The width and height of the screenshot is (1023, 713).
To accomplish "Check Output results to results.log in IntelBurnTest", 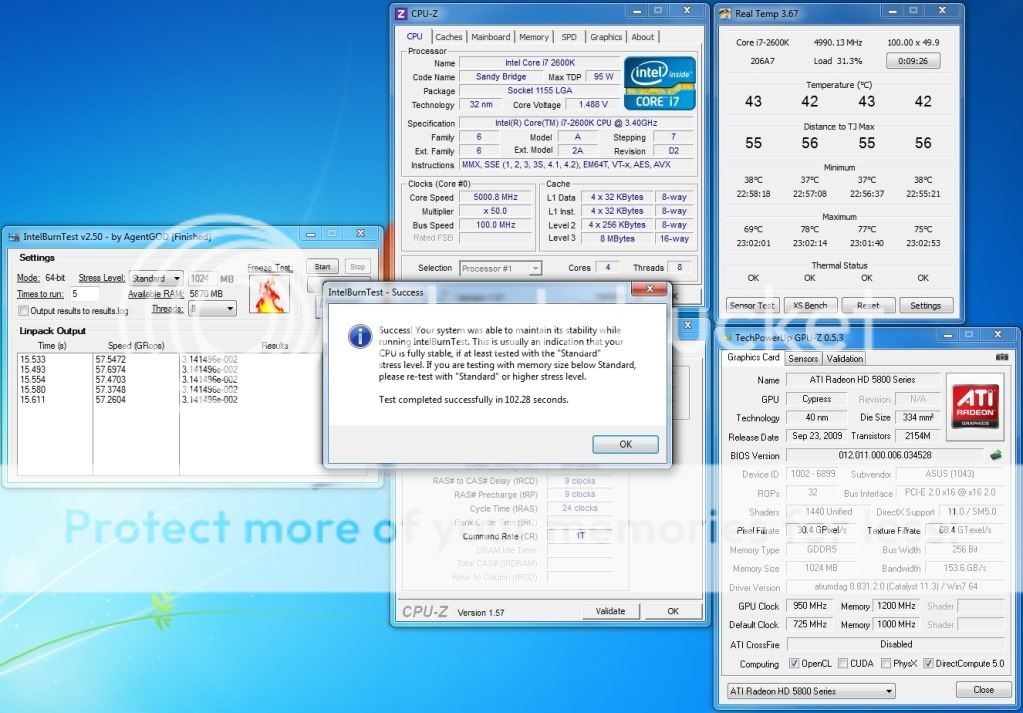I will (x=23, y=311).
